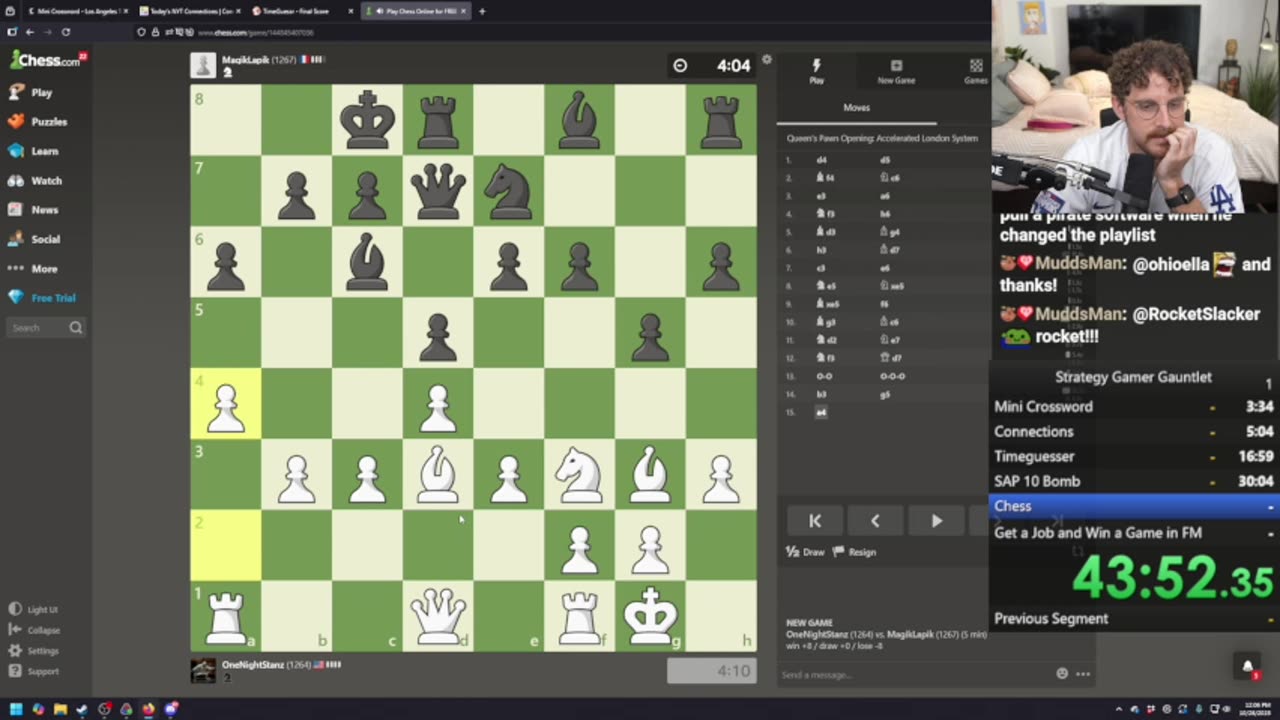Focus the sidebar Search field
The width and height of the screenshot is (1280, 720).
tap(45, 328)
